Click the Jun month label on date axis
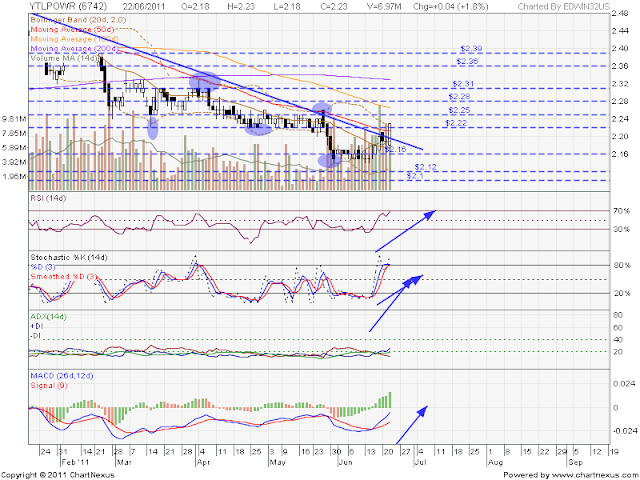This screenshot has height=480, width=640. coord(345,462)
